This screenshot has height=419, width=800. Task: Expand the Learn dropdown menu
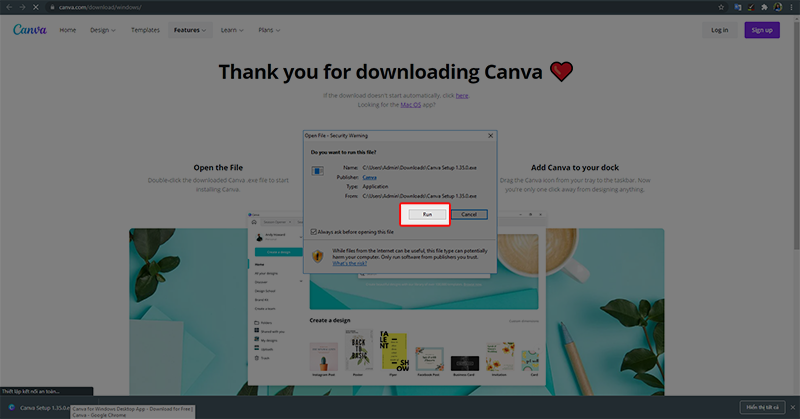coord(231,30)
